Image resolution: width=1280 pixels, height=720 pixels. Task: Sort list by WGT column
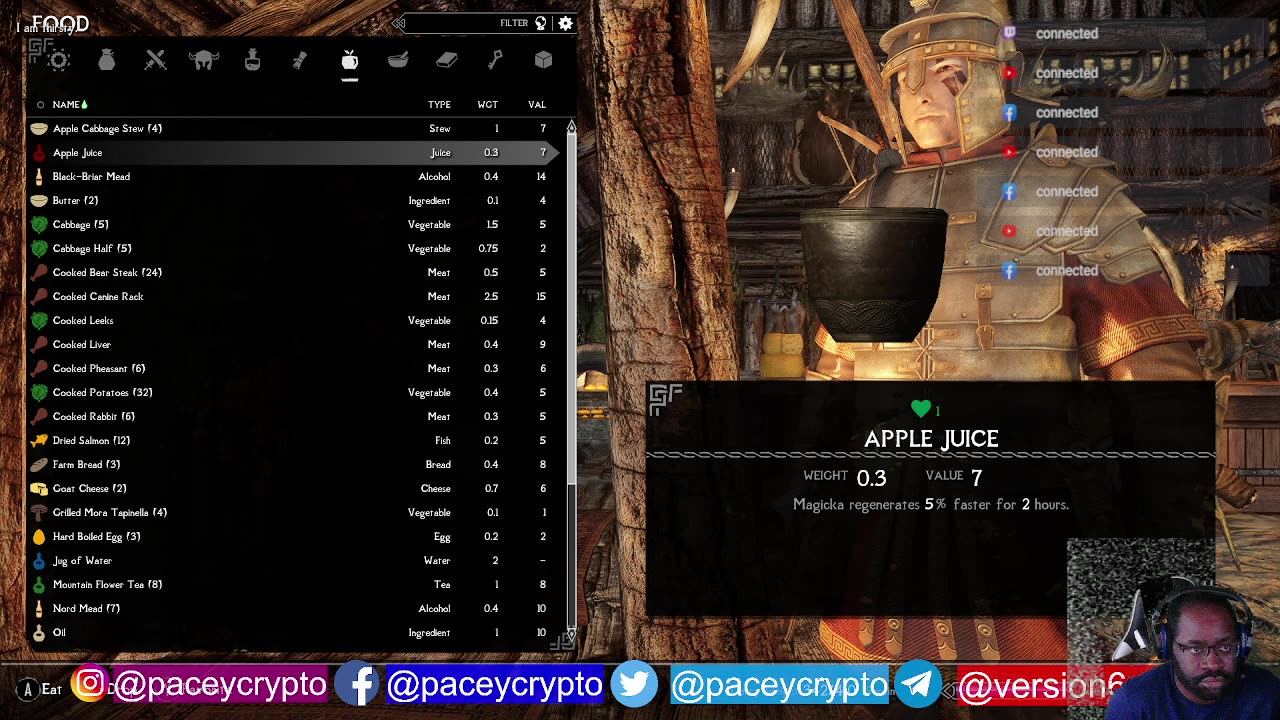point(487,104)
